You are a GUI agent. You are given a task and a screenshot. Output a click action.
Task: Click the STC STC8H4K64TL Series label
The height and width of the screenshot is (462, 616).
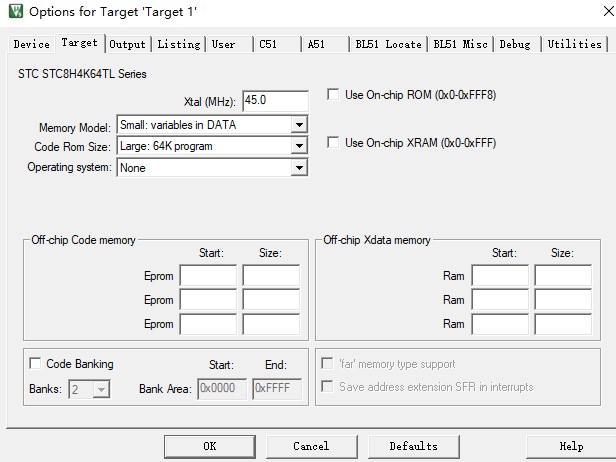point(82,74)
